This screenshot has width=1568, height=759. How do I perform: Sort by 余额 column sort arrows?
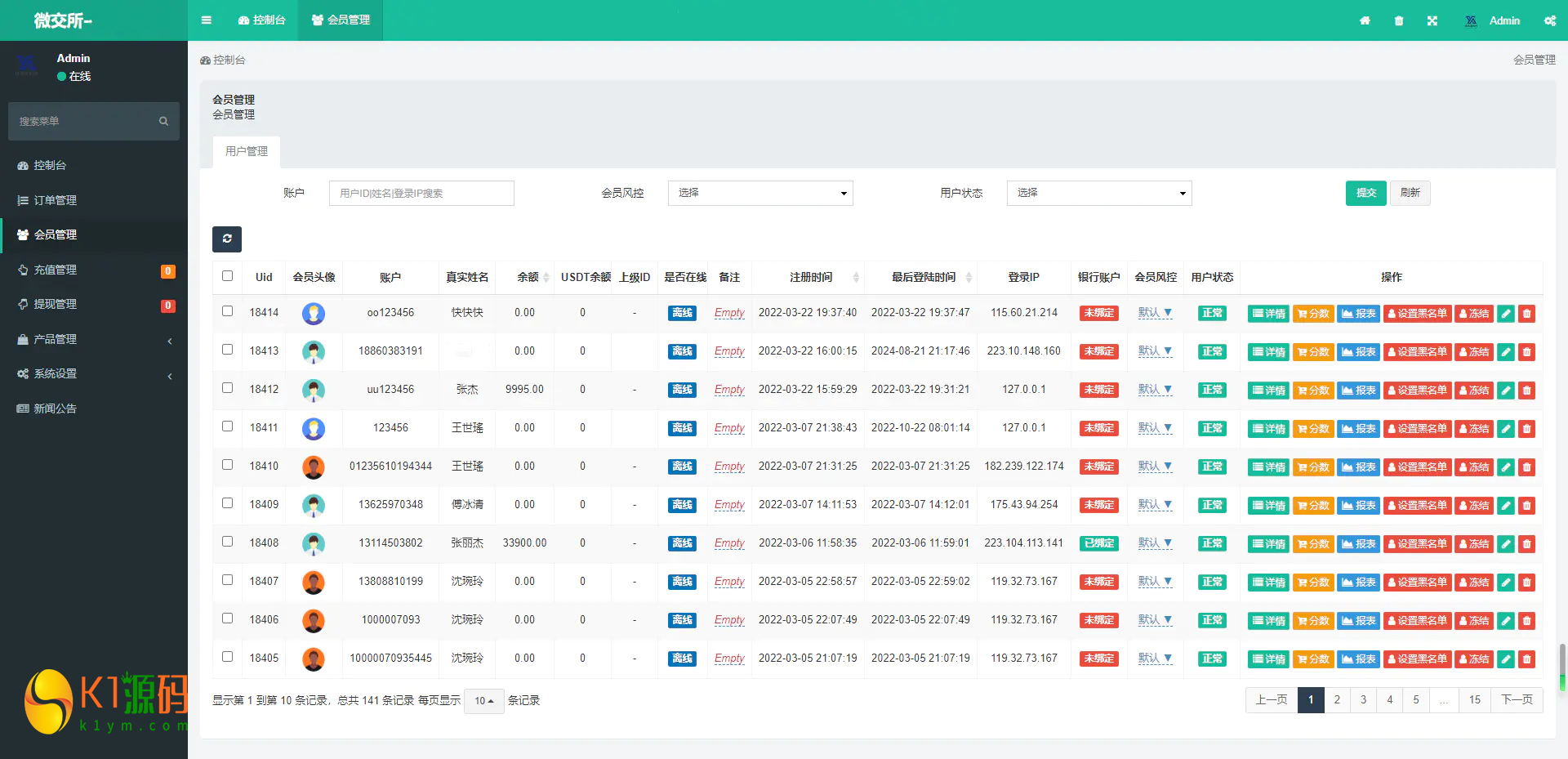[546, 278]
